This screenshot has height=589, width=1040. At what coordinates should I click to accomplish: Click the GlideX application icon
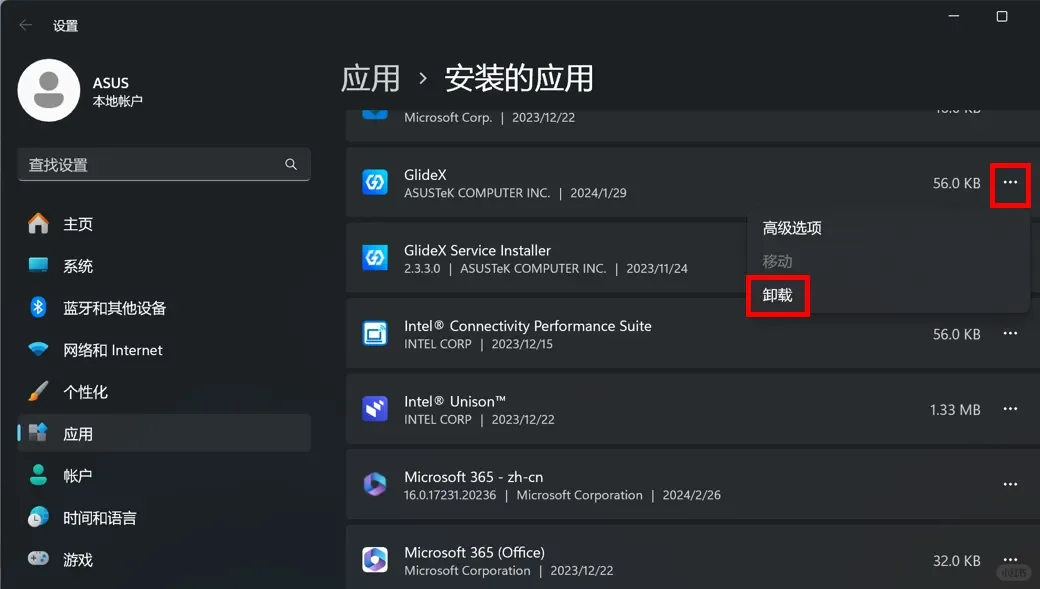point(375,183)
